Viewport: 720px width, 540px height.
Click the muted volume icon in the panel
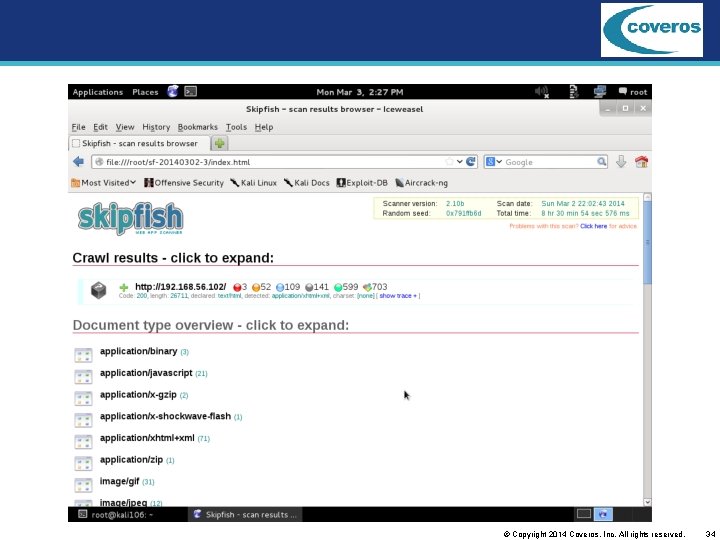coord(542,92)
